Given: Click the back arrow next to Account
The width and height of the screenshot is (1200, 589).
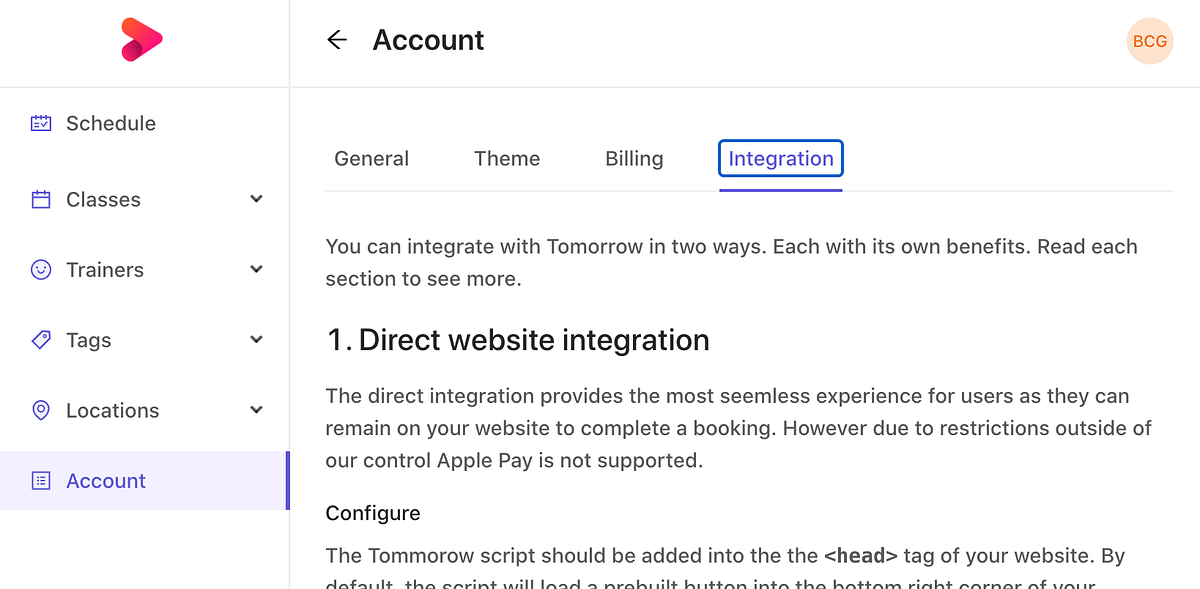Looking at the screenshot, I should click(x=337, y=40).
